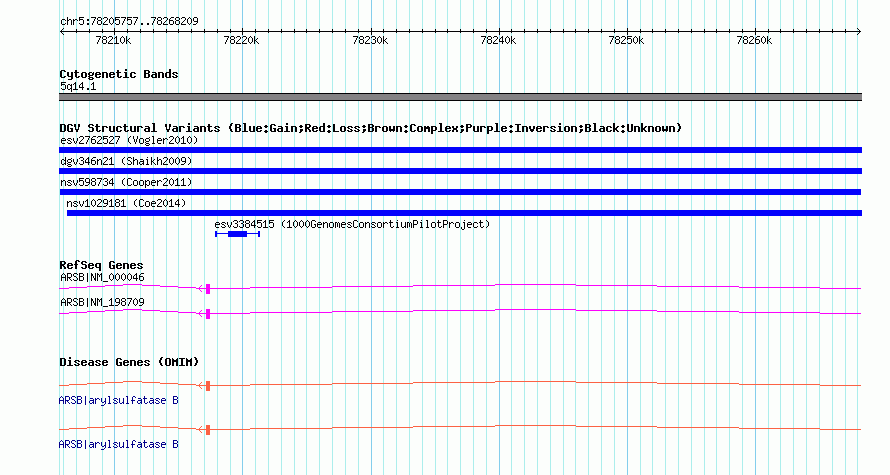Click the esv3384515 1000Genomes label

[x=352, y=224]
